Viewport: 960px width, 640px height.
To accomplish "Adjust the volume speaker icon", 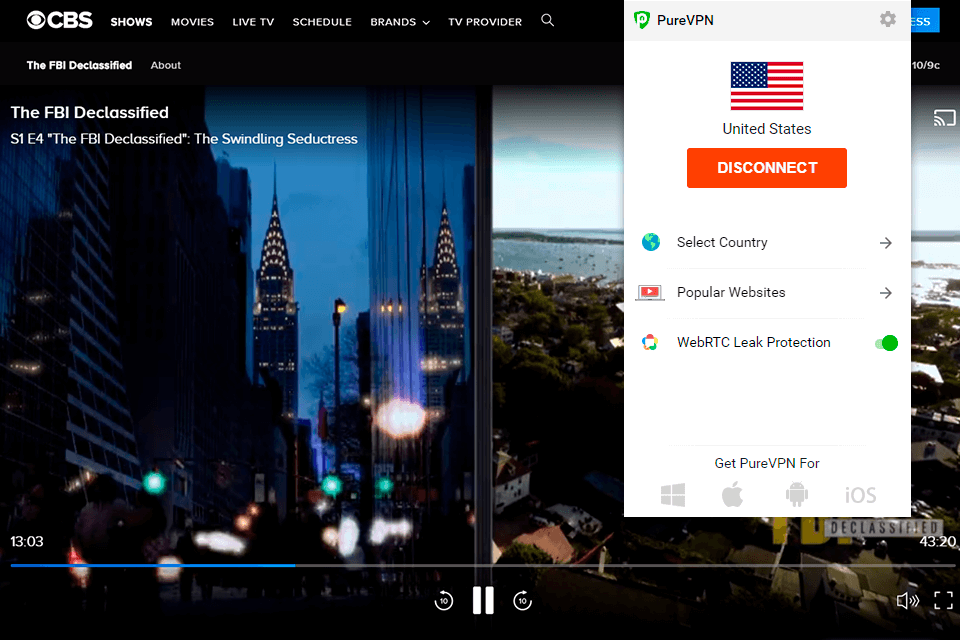I will 907,600.
